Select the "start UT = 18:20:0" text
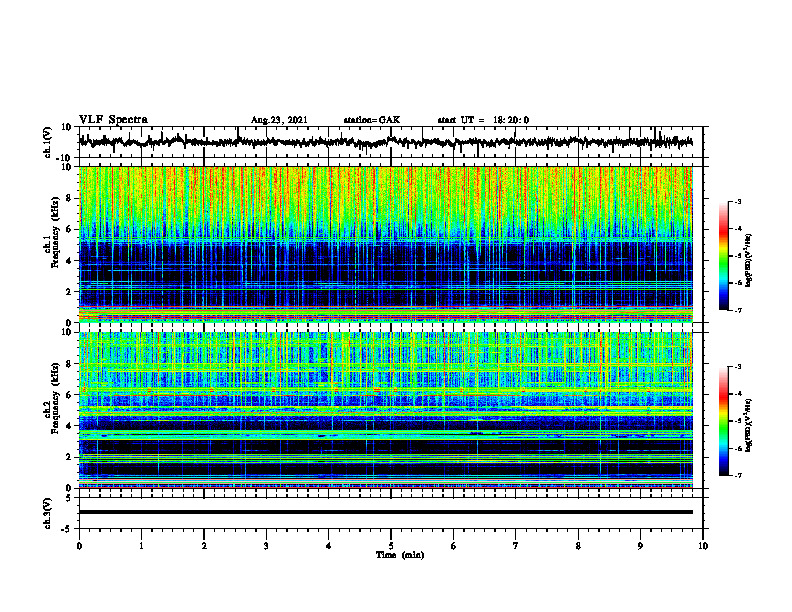 (x=483, y=120)
